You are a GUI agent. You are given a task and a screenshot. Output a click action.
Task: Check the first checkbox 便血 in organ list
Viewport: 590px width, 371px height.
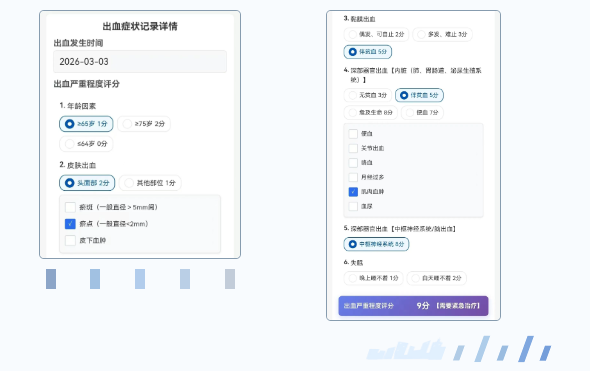coord(353,134)
